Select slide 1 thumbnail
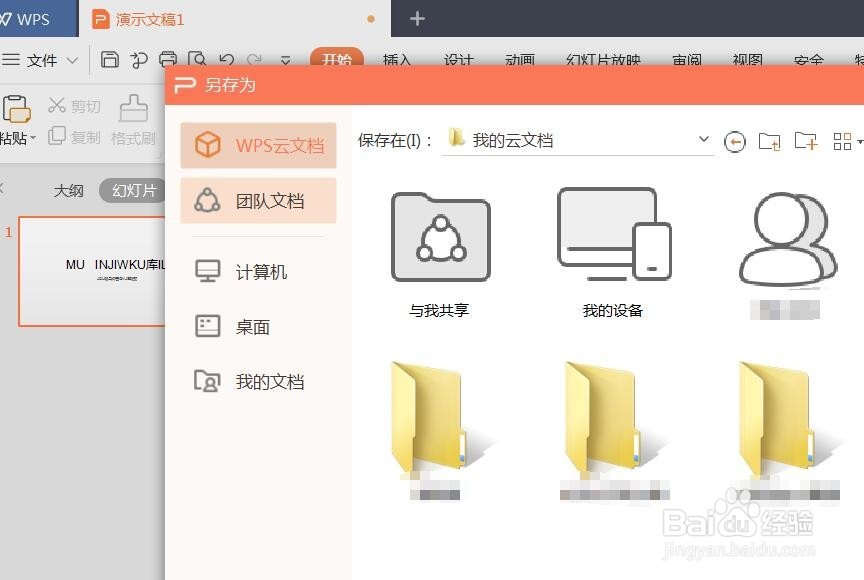 [91, 271]
